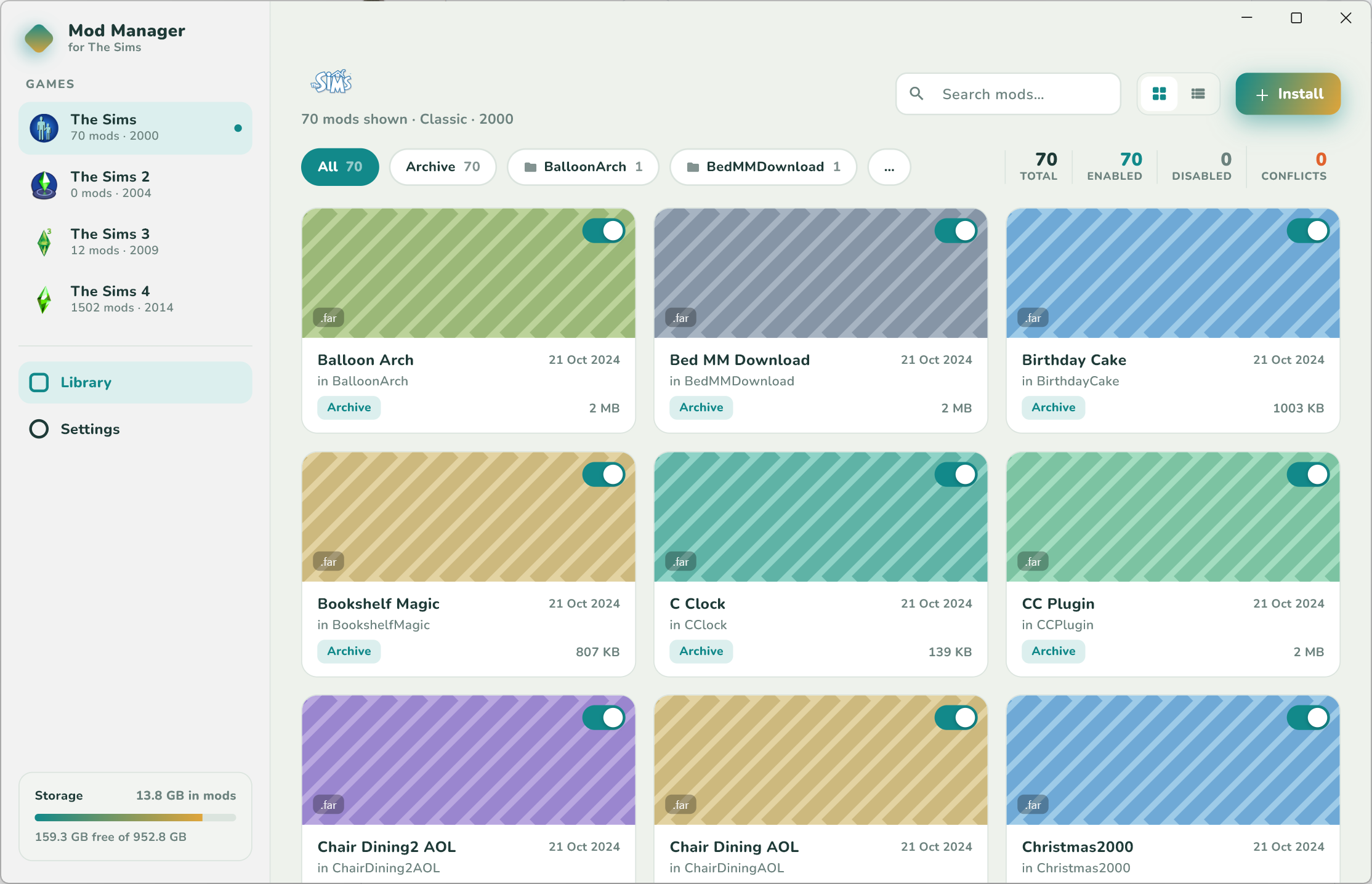Click Archive tag on CC Plugin card
1372x884 pixels.
(x=1054, y=651)
